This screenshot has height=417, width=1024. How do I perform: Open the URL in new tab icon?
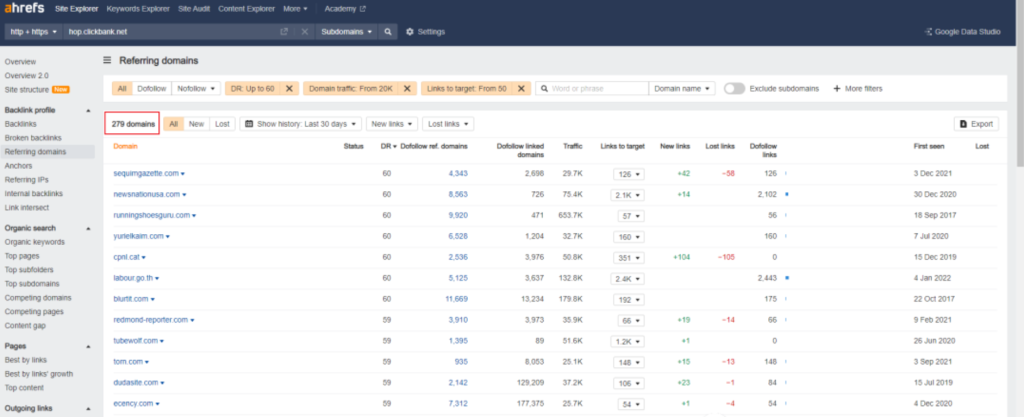[283, 31]
